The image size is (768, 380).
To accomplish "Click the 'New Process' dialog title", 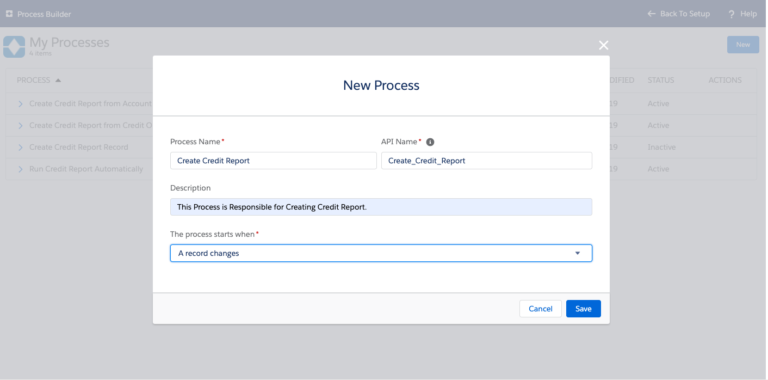I will (381, 85).
